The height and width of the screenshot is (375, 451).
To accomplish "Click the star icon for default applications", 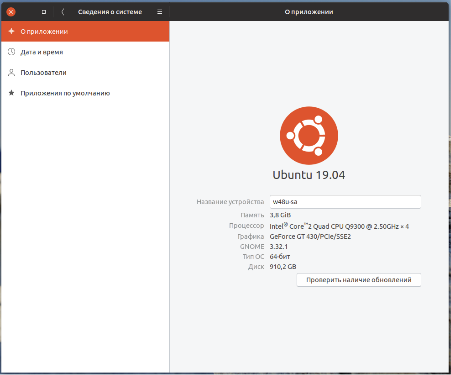I will coord(11,93).
